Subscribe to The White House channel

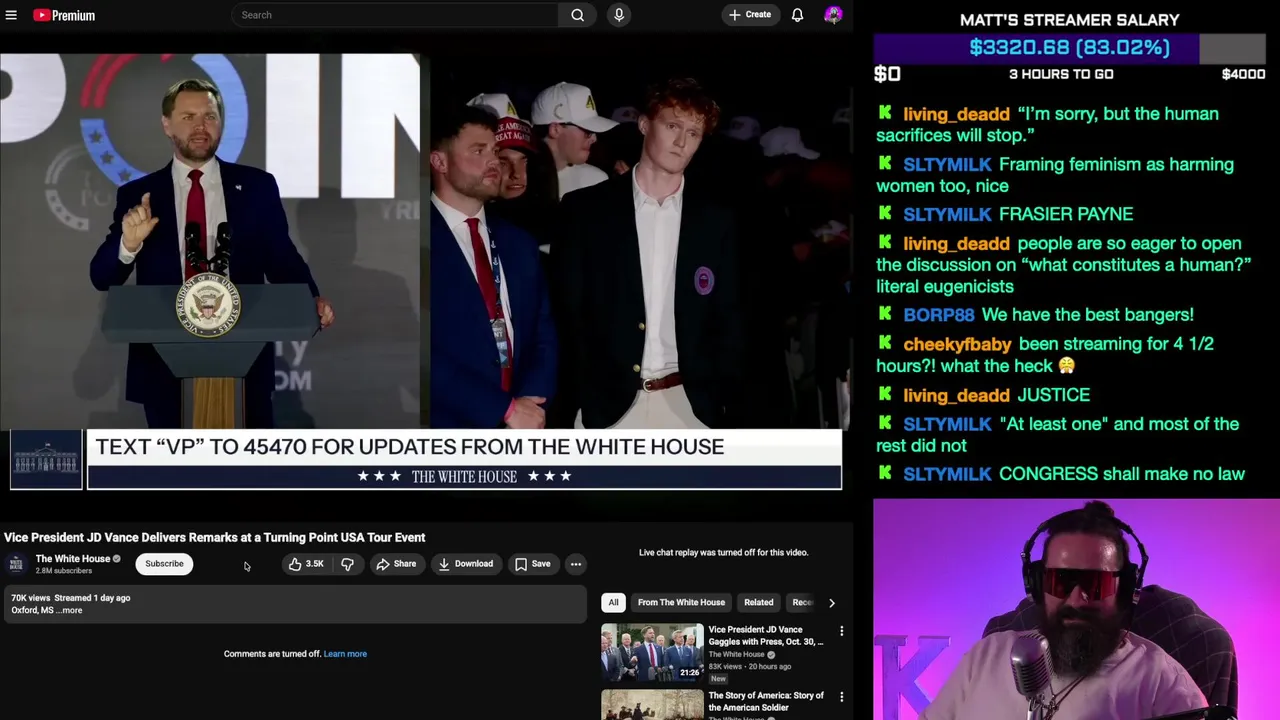pyautogui.click(x=164, y=564)
